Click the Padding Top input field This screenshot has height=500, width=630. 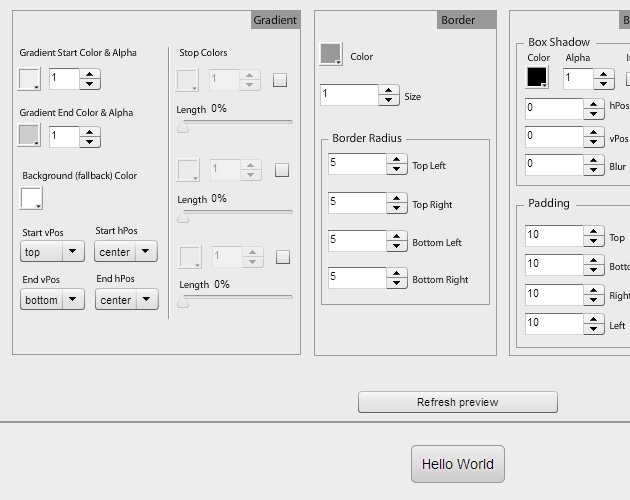click(553, 236)
